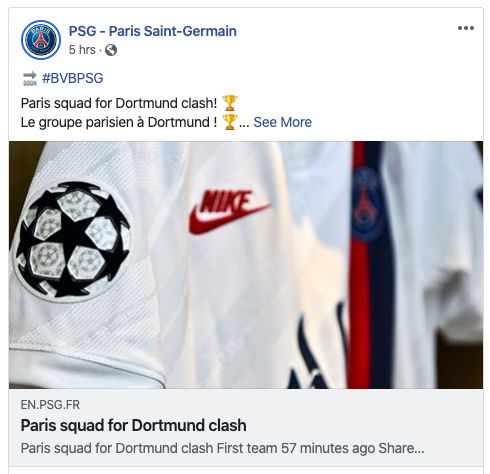Open Paris squad for Dortmund clash headline

coord(134,426)
